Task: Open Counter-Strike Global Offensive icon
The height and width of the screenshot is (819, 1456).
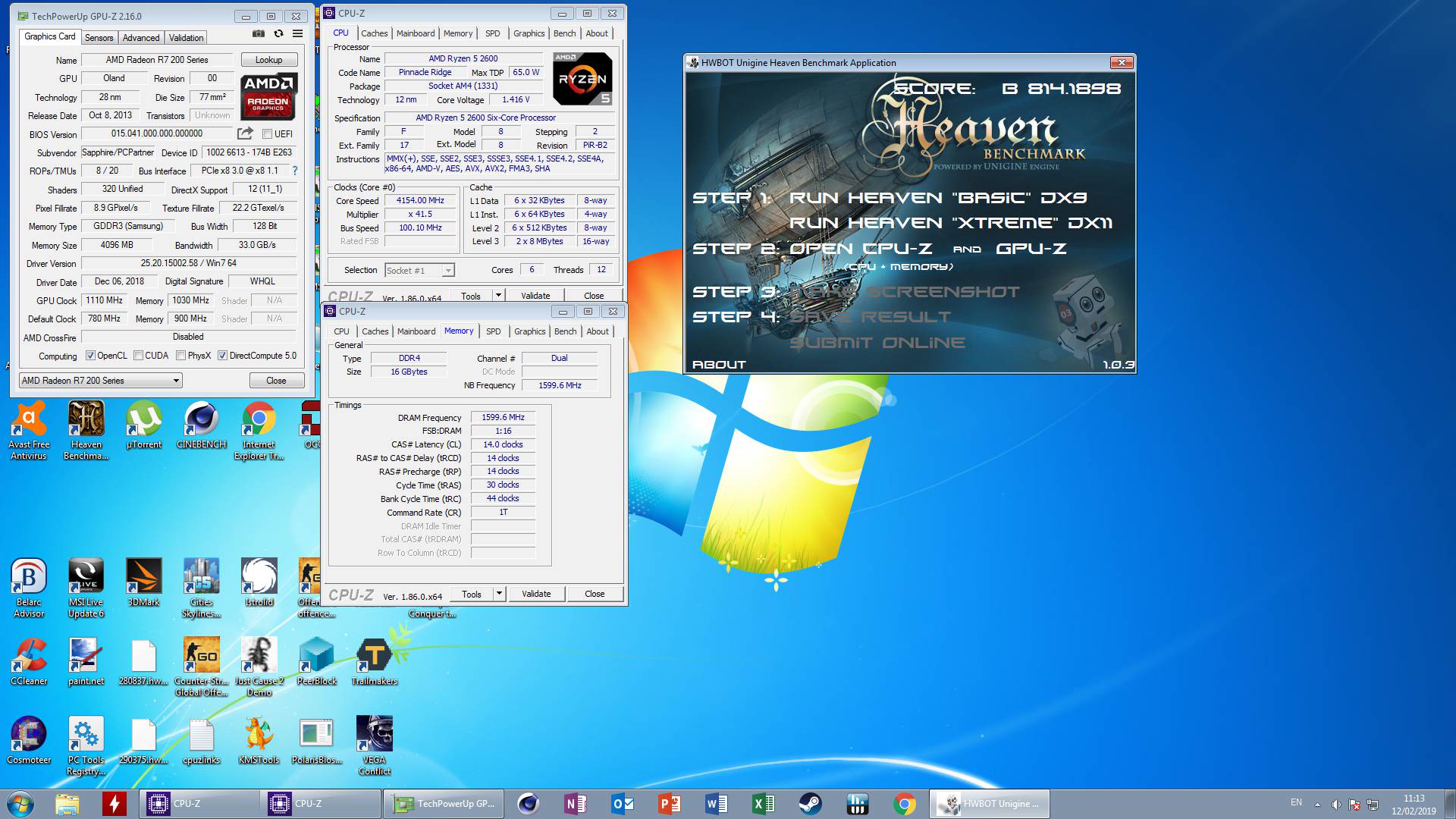Action: [x=202, y=667]
